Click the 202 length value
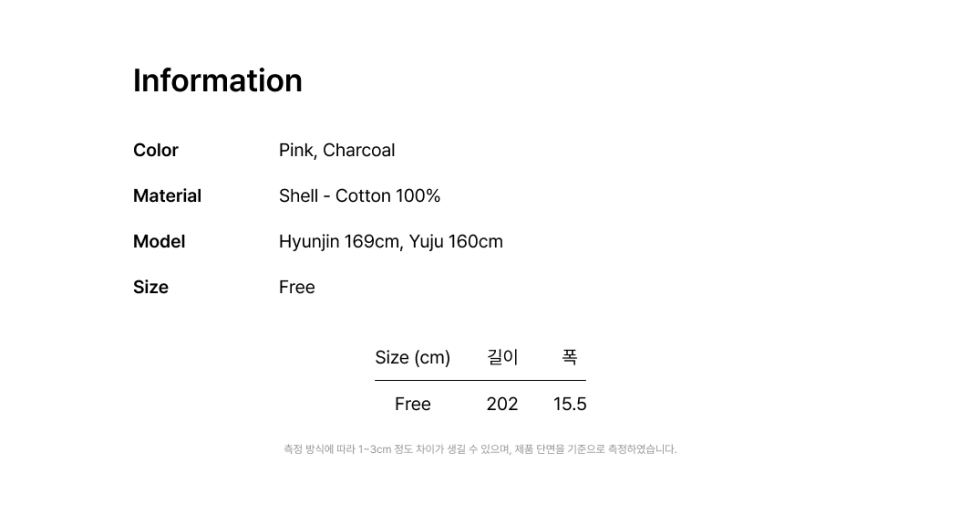 [502, 404]
